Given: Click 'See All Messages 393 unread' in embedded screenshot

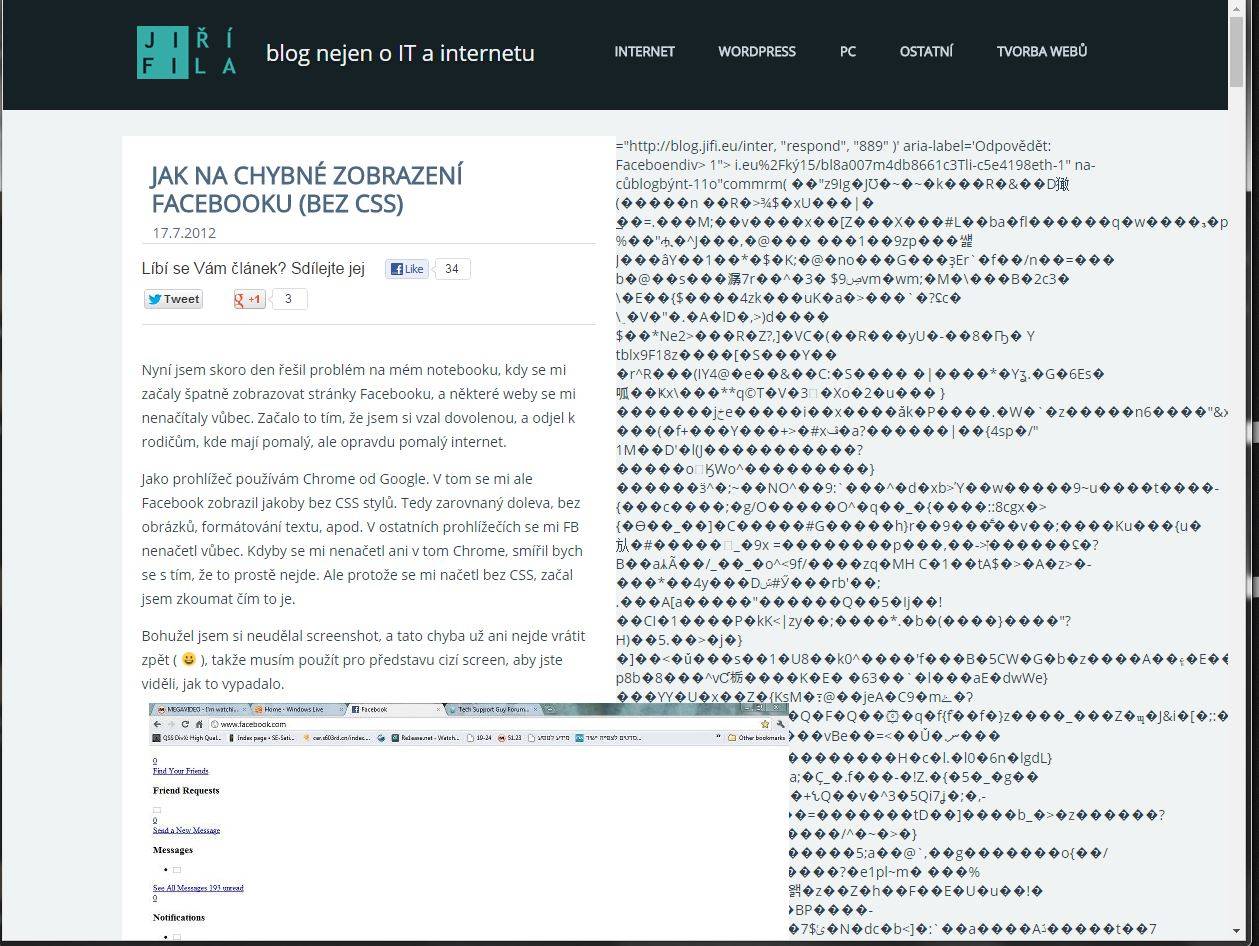Looking at the screenshot, I should point(198,888).
